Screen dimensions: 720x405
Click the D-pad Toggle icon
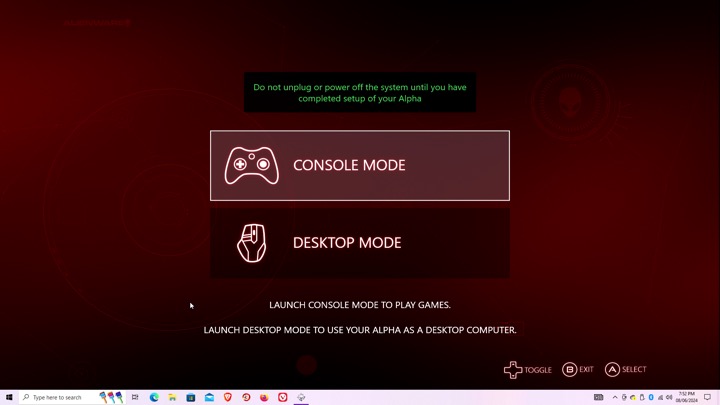513,370
